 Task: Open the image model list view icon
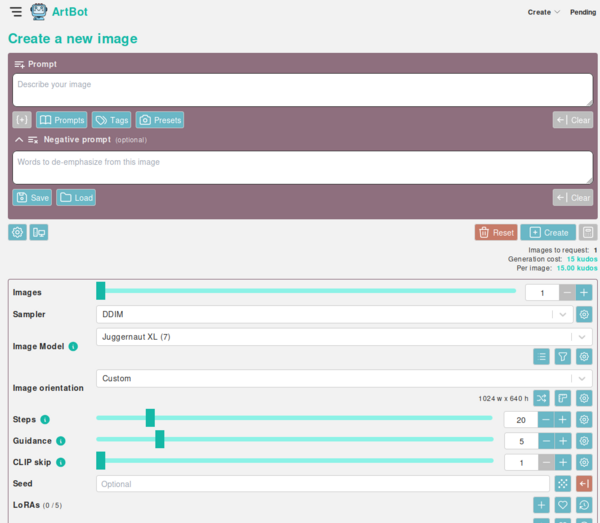541,355
